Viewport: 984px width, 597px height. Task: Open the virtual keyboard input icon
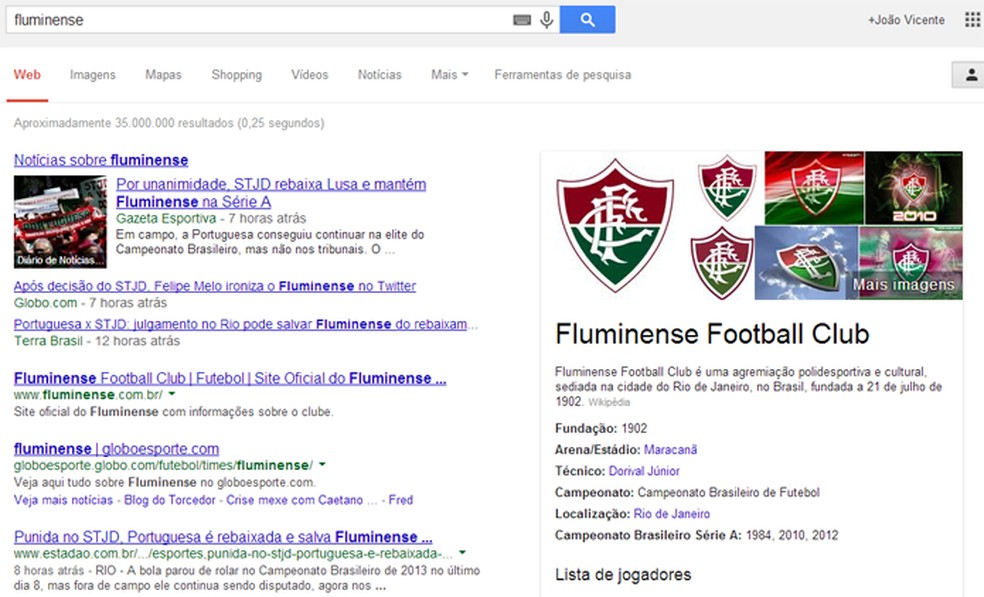coord(523,19)
